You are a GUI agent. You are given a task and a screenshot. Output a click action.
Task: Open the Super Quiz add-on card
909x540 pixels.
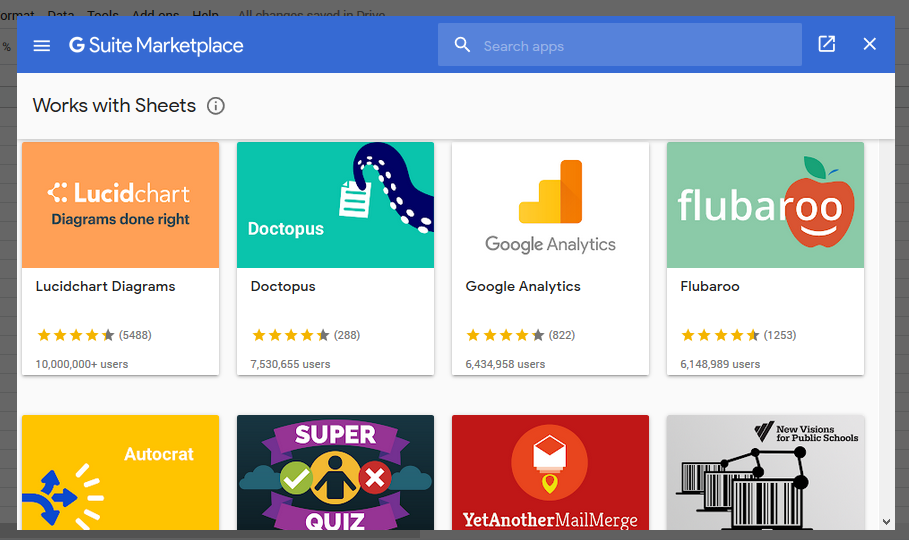pyautogui.click(x=335, y=472)
